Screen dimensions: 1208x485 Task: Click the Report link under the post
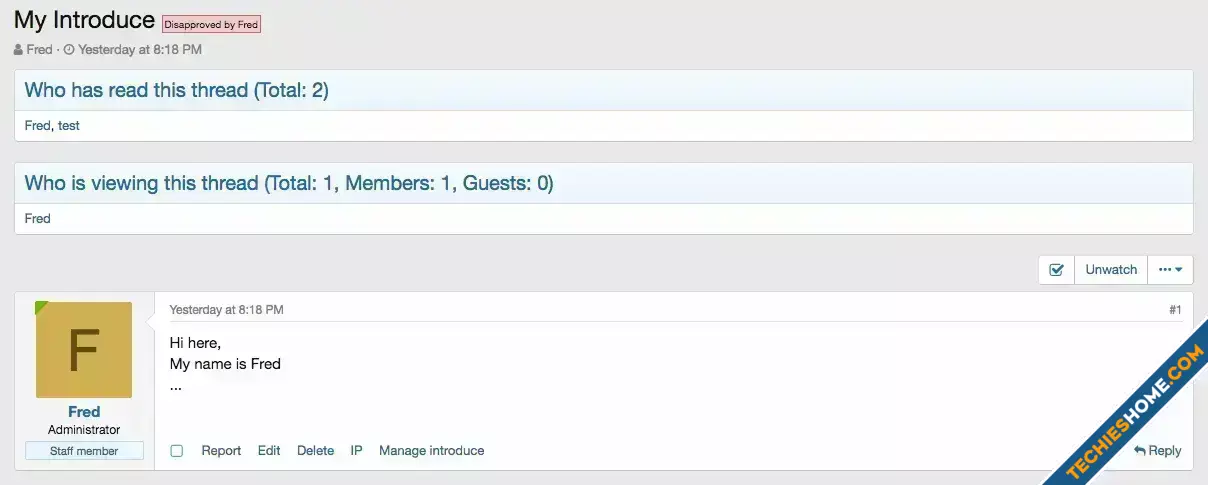221,451
